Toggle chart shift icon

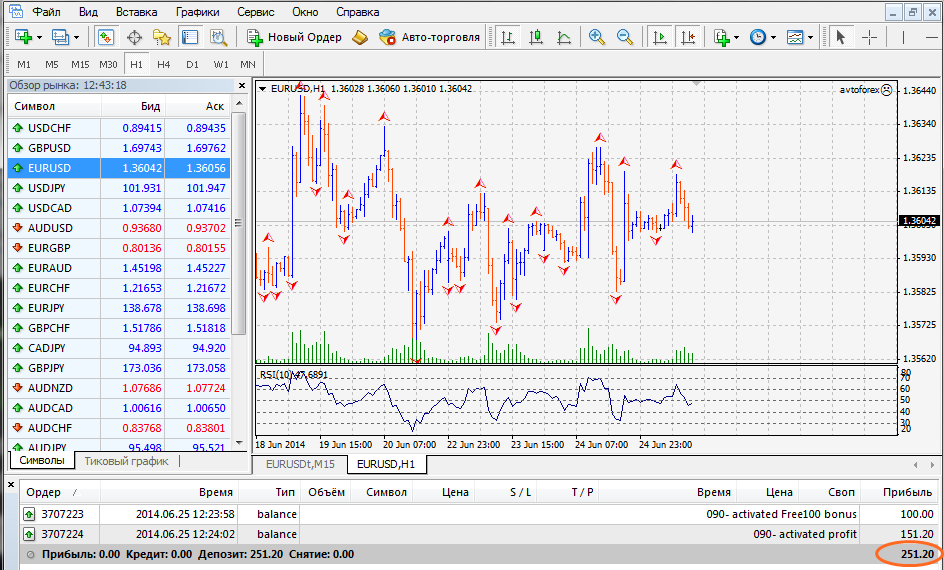click(688, 37)
